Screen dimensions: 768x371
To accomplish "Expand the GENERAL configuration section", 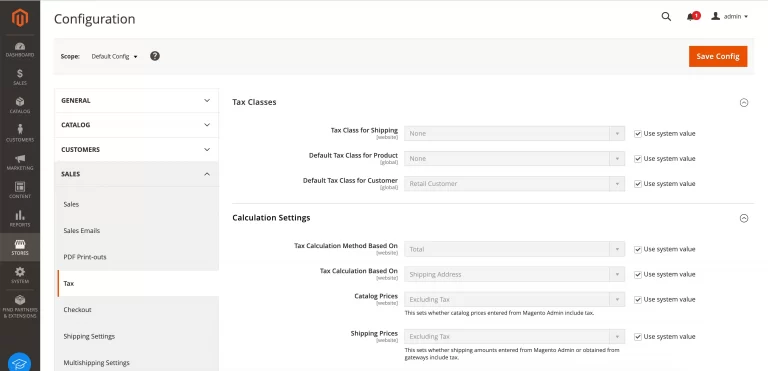I will coord(137,100).
